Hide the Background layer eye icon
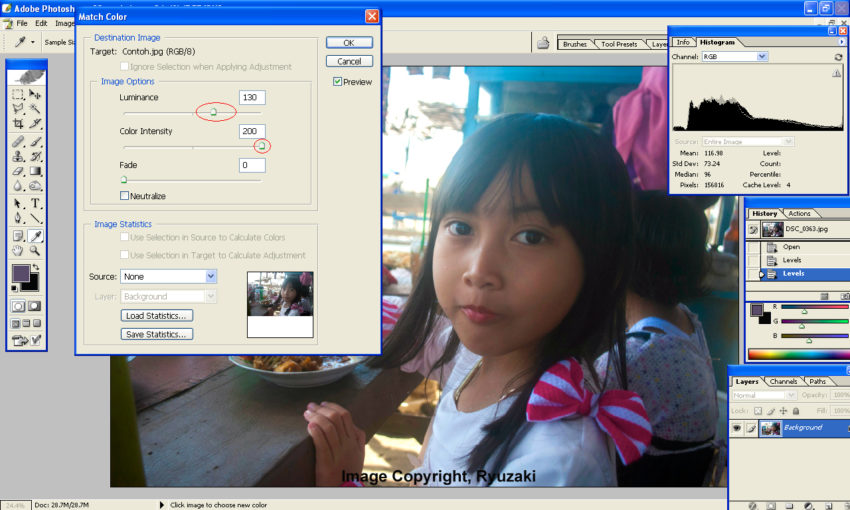 point(738,428)
